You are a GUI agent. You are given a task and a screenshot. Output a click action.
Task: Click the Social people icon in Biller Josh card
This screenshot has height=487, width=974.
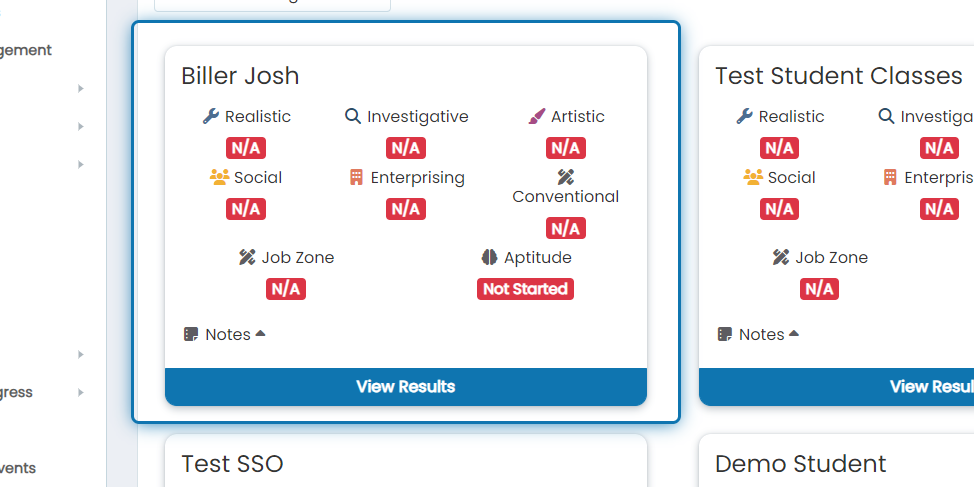click(219, 178)
